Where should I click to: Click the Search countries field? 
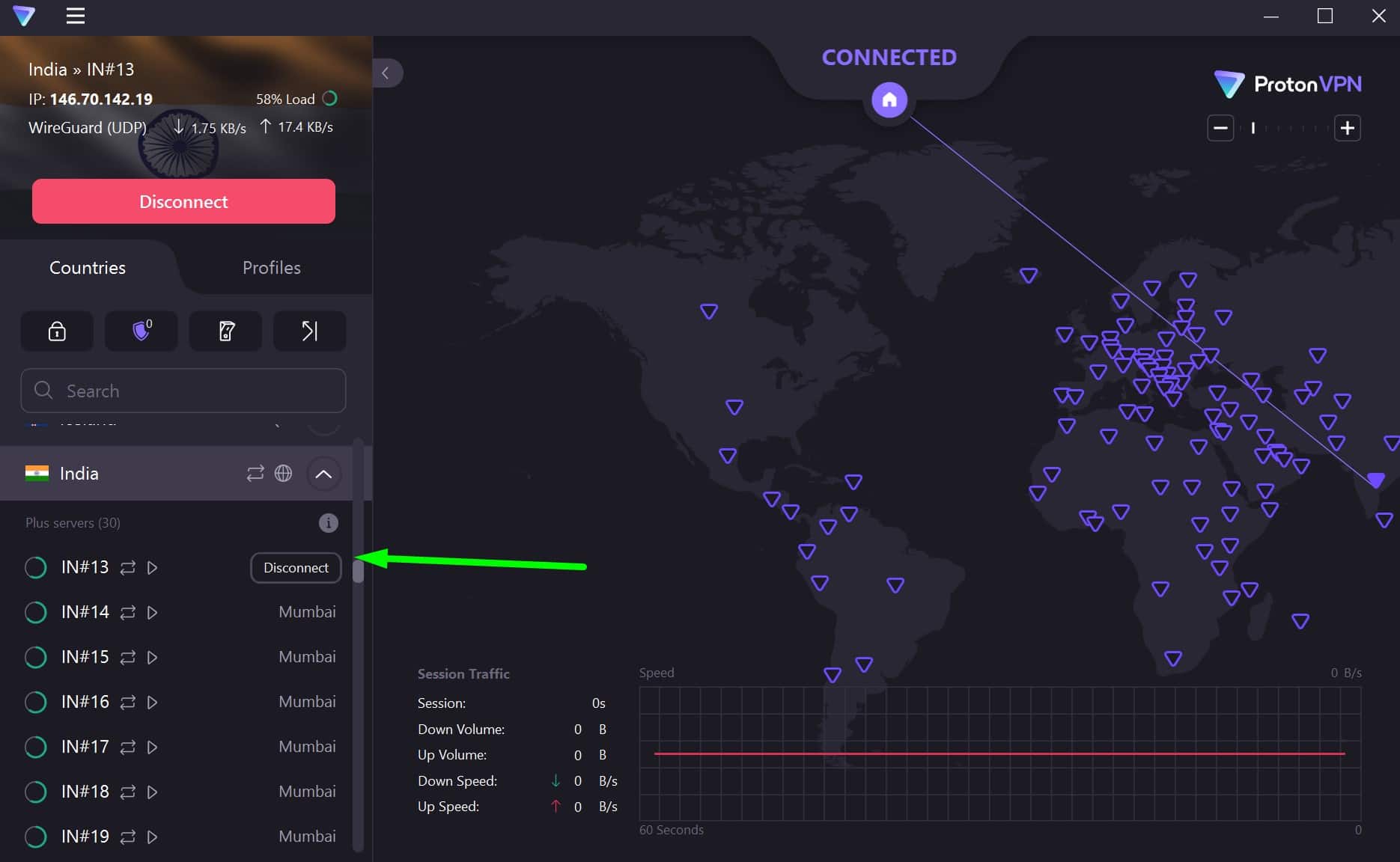(x=183, y=391)
